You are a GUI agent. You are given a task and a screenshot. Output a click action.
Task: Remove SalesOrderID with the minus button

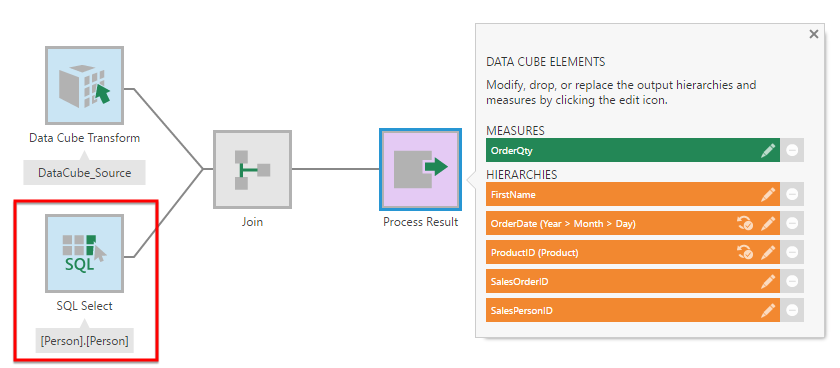tap(792, 281)
